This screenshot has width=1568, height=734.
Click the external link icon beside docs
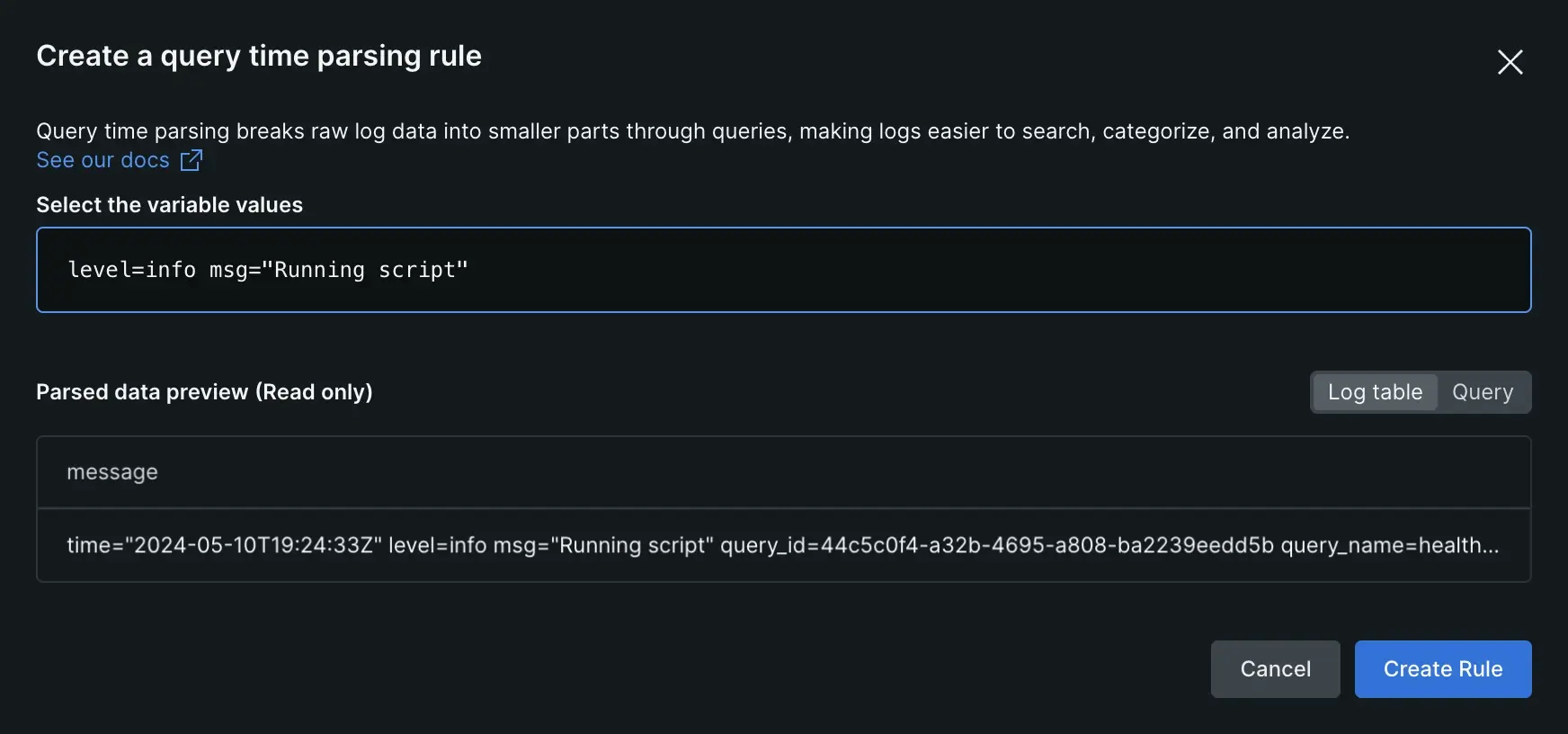pos(192,160)
